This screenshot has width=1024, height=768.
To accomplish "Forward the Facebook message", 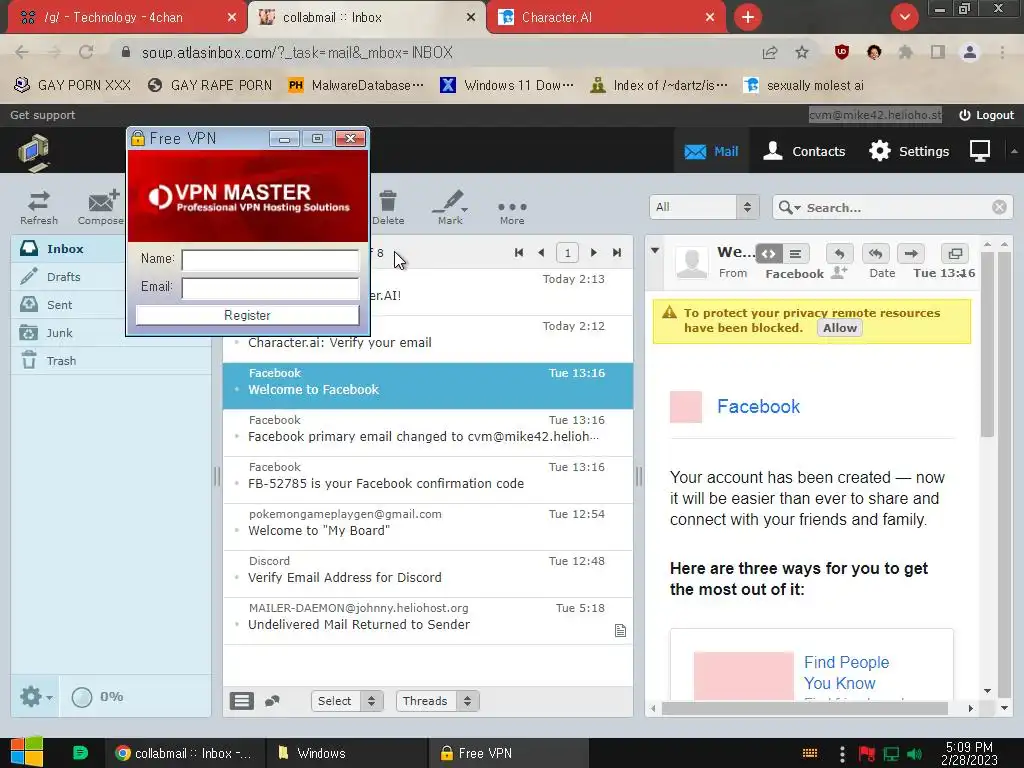I will pyautogui.click(x=911, y=253).
